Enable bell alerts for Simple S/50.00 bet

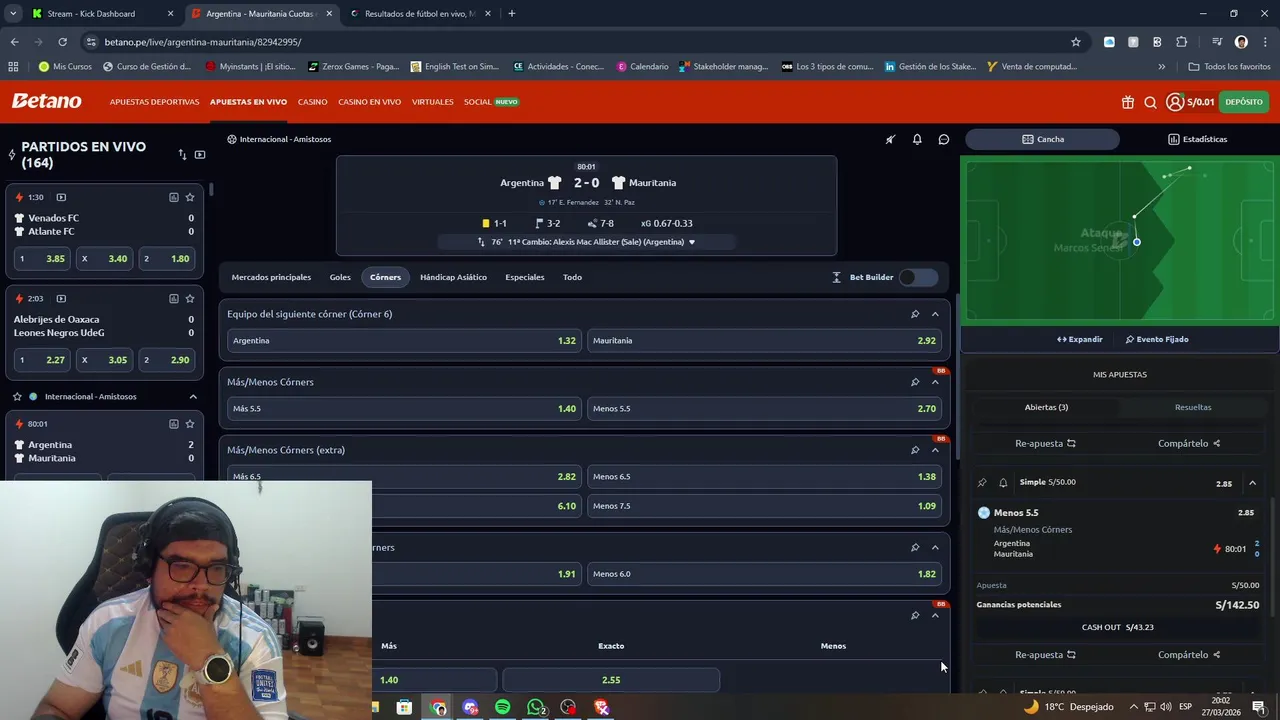pos(1003,483)
